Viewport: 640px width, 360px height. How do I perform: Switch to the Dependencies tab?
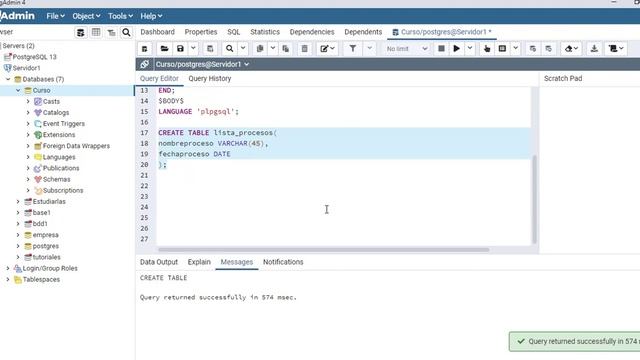point(312,32)
